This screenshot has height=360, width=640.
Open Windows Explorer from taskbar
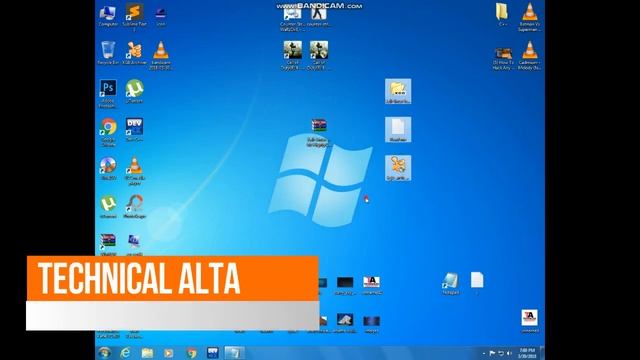[147, 353]
